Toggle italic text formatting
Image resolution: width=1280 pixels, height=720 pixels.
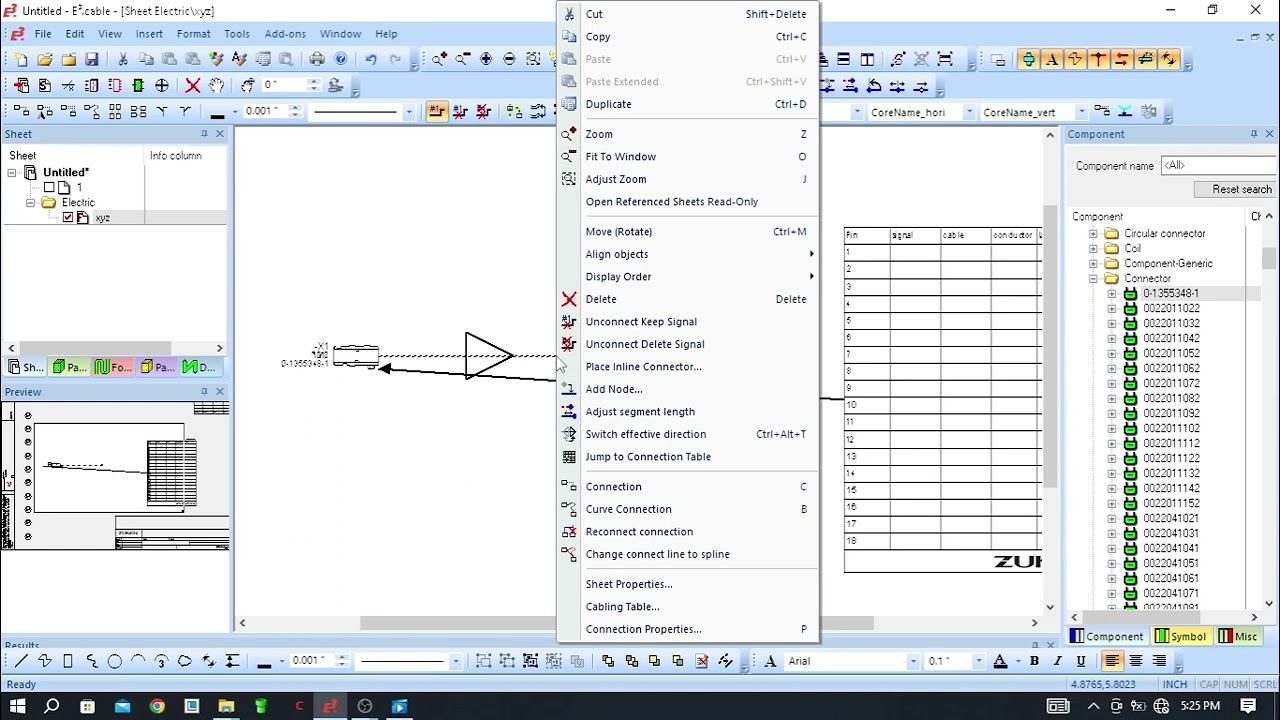[1057, 661]
